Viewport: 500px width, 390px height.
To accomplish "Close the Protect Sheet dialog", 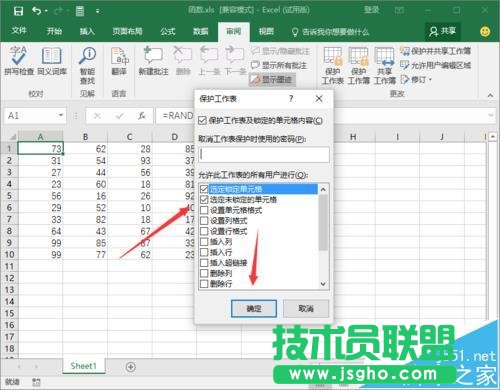I will coord(319,99).
